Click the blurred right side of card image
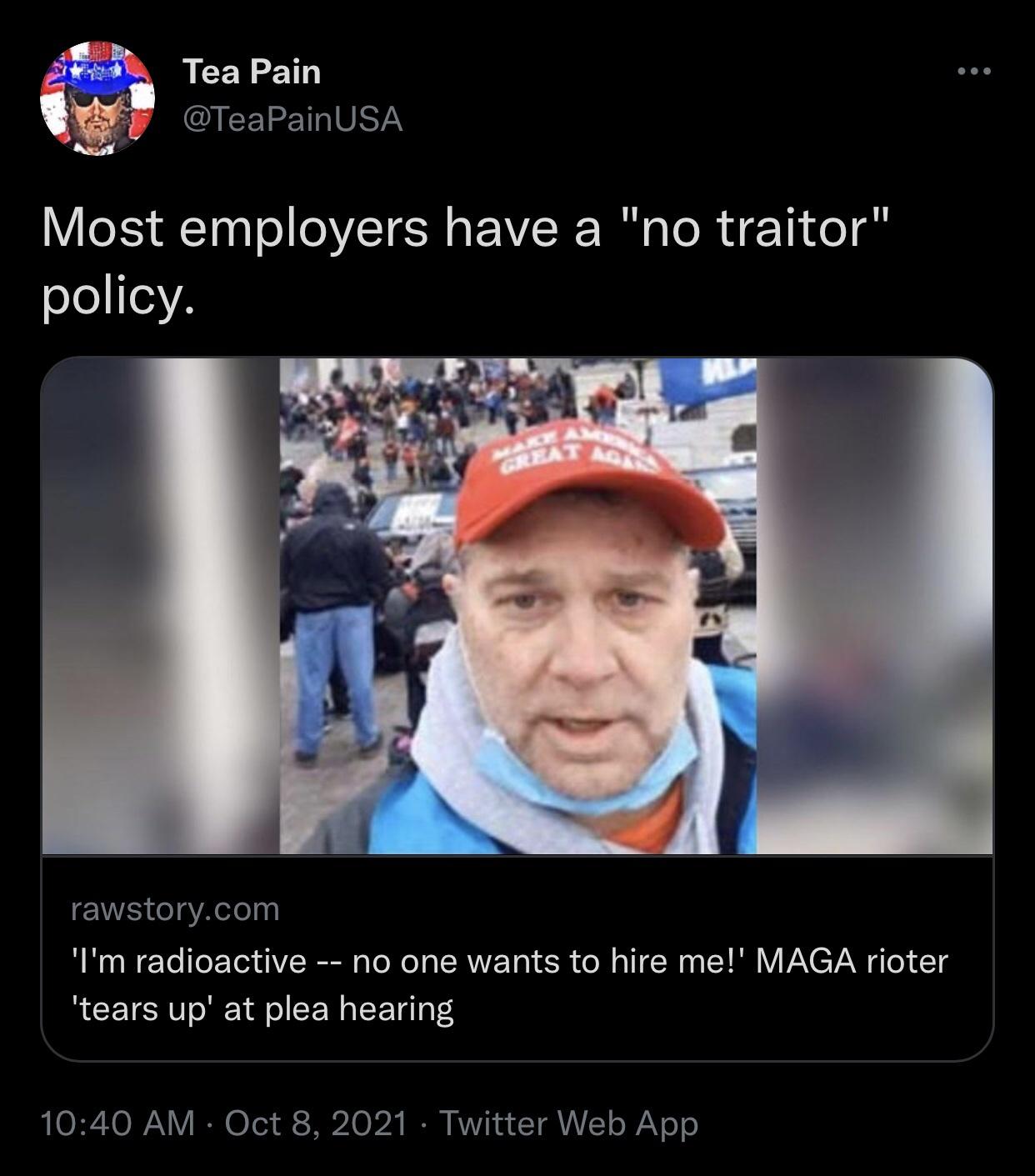This screenshot has height=1176, width=1035. pos(875,606)
